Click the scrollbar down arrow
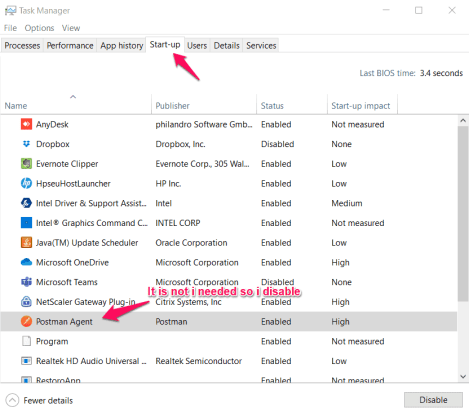Viewport: 469px width, 417px height. [463, 377]
